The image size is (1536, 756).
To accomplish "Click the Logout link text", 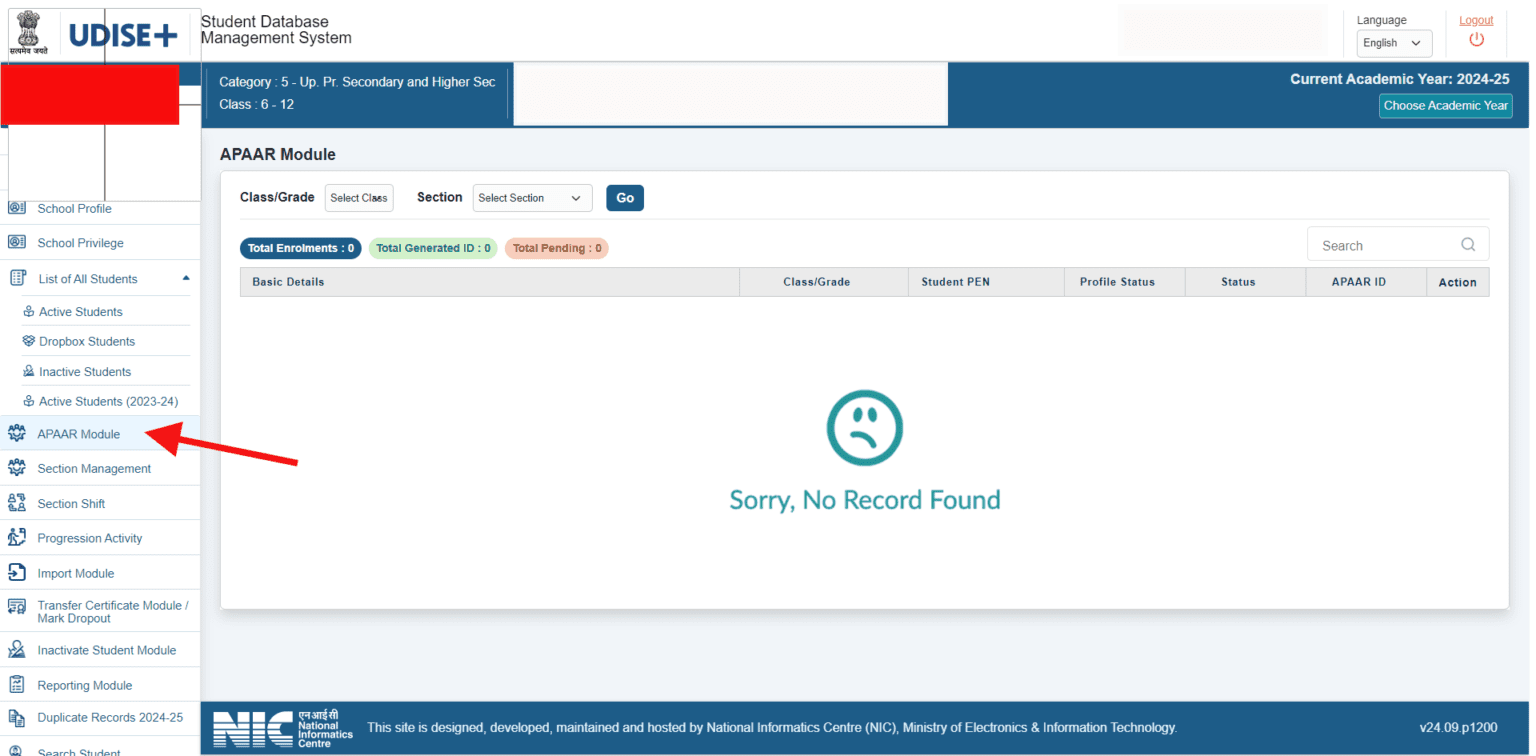I will click(x=1475, y=20).
